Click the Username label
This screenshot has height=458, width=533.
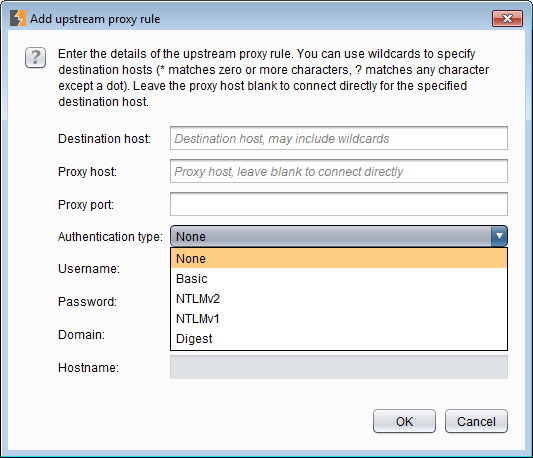pyautogui.click(x=89, y=269)
